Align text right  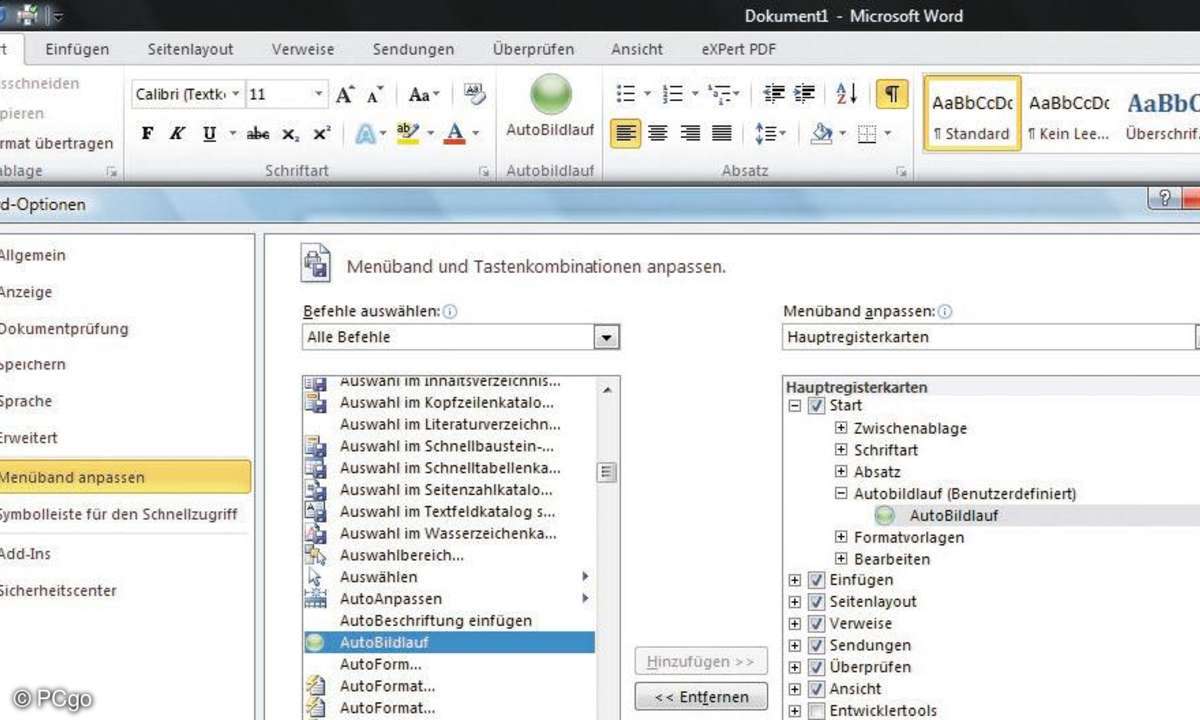pos(689,133)
